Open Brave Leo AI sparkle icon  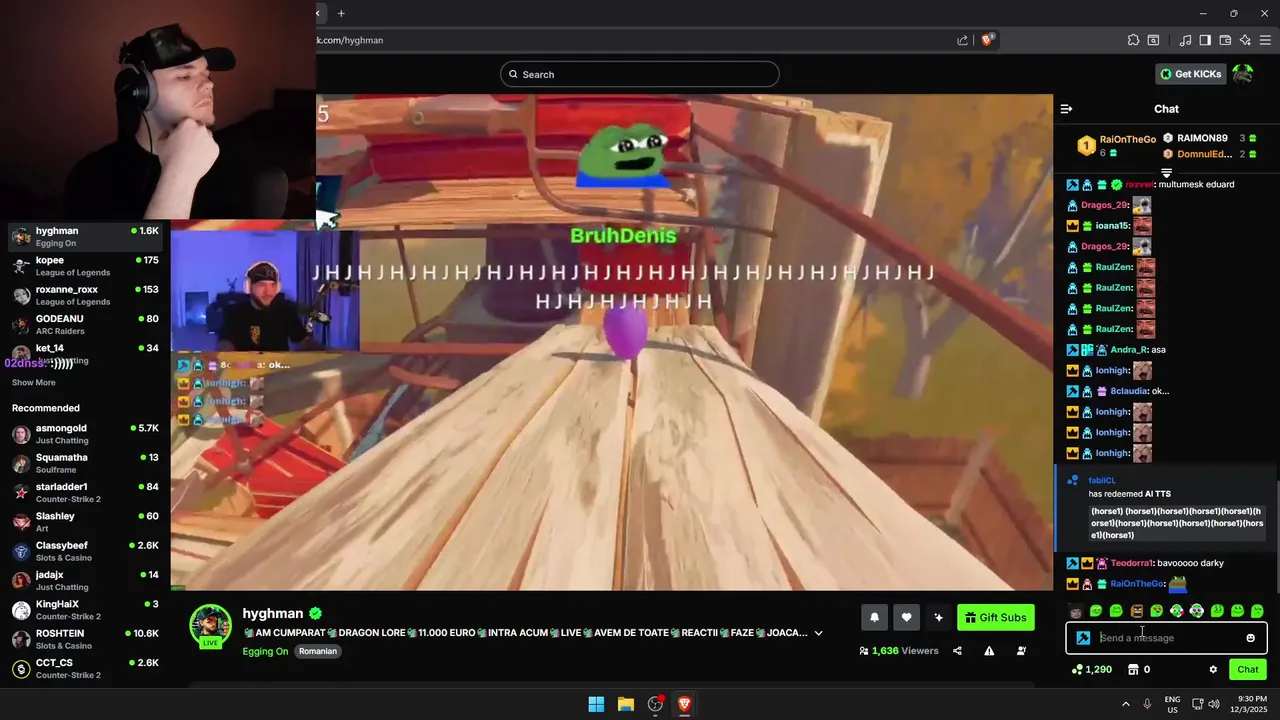click(x=1245, y=40)
